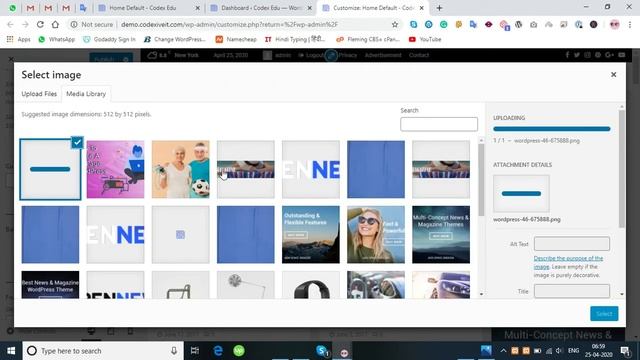Select the black smartwatch thumbnail

click(311, 284)
